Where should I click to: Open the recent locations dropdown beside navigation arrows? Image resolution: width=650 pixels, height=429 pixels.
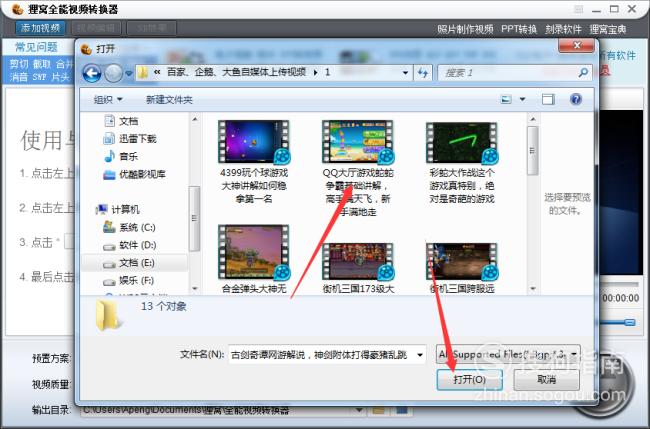(x=129, y=73)
